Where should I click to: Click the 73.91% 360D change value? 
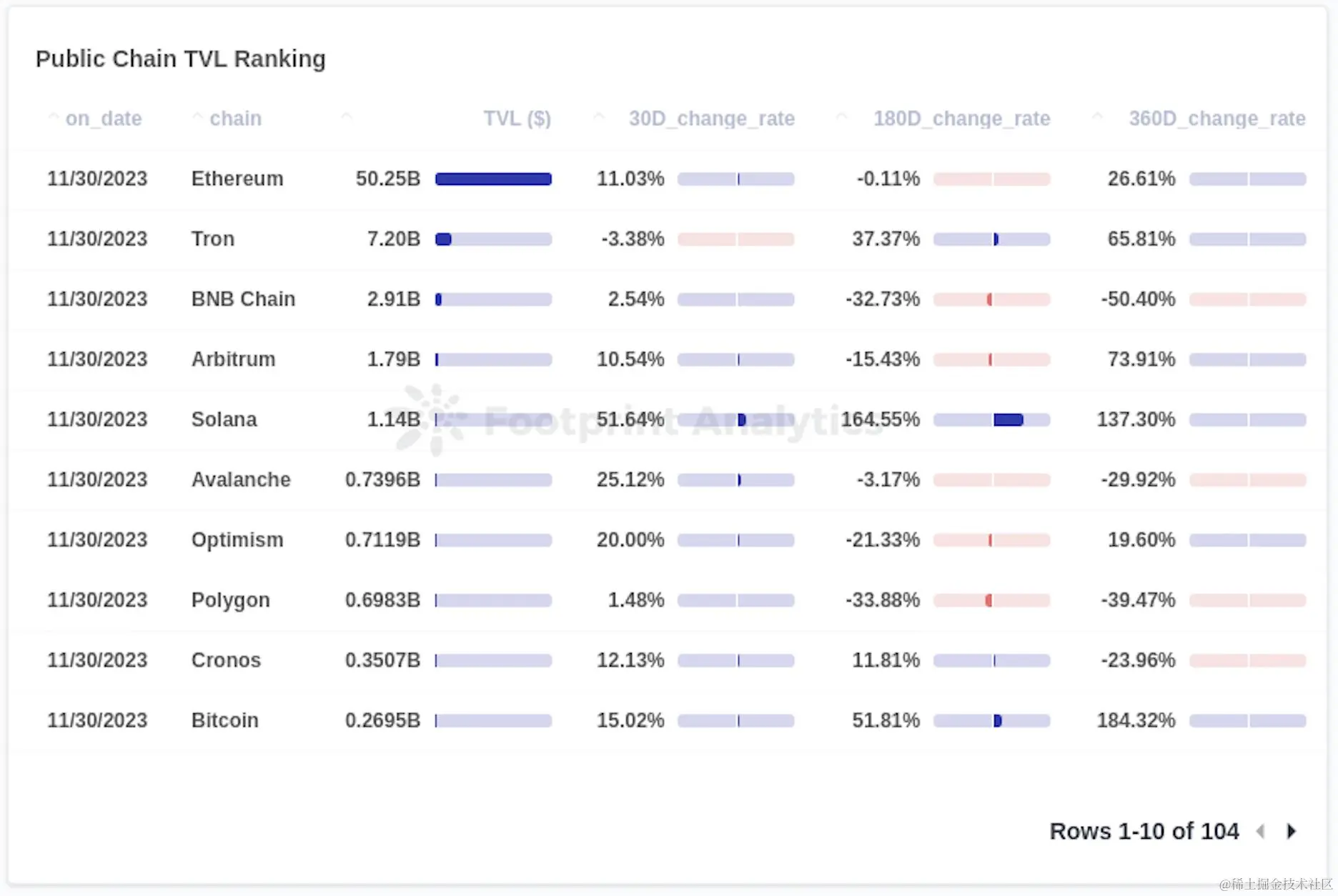click(1141, 359)
